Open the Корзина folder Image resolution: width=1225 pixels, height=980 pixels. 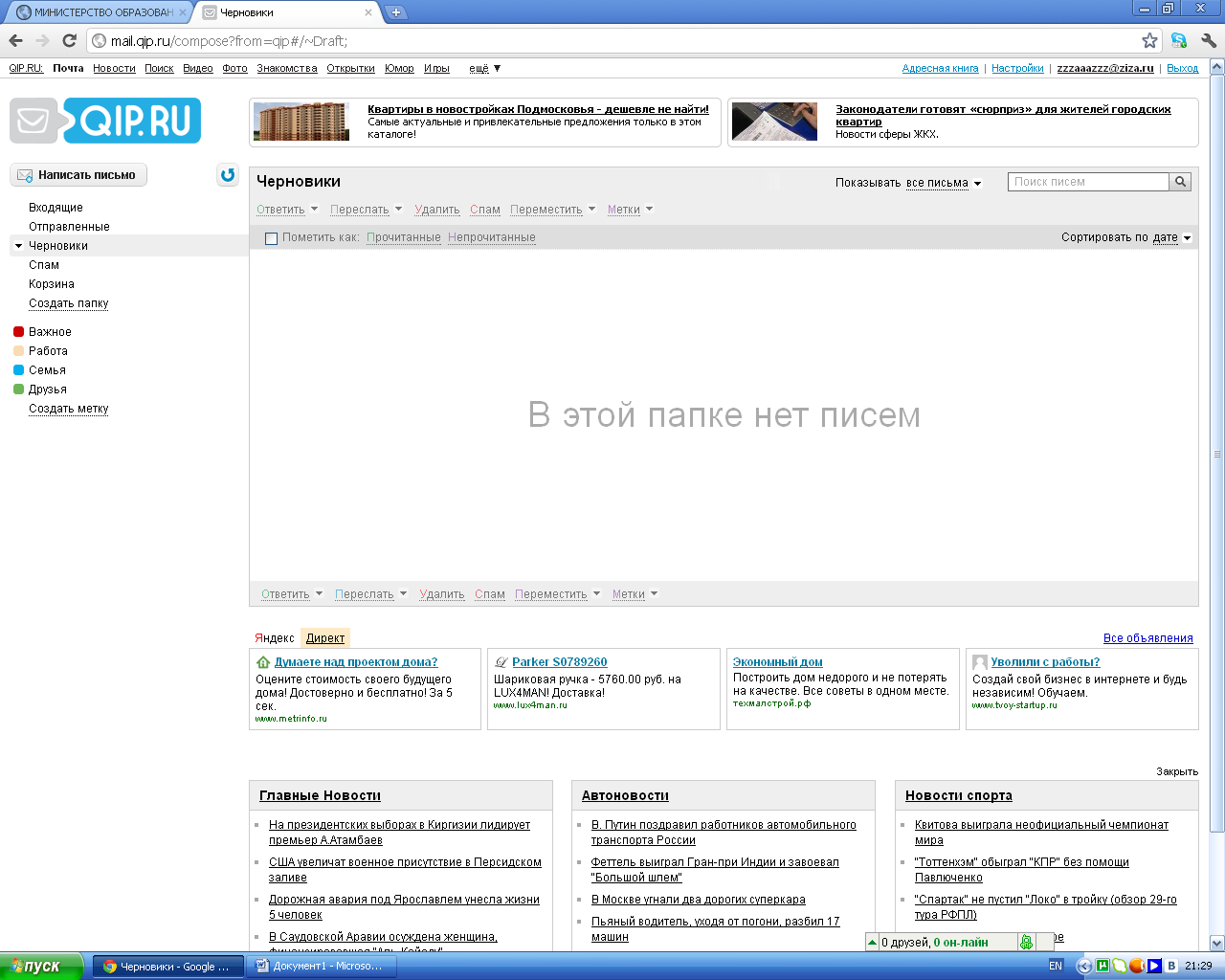[52, 284]
